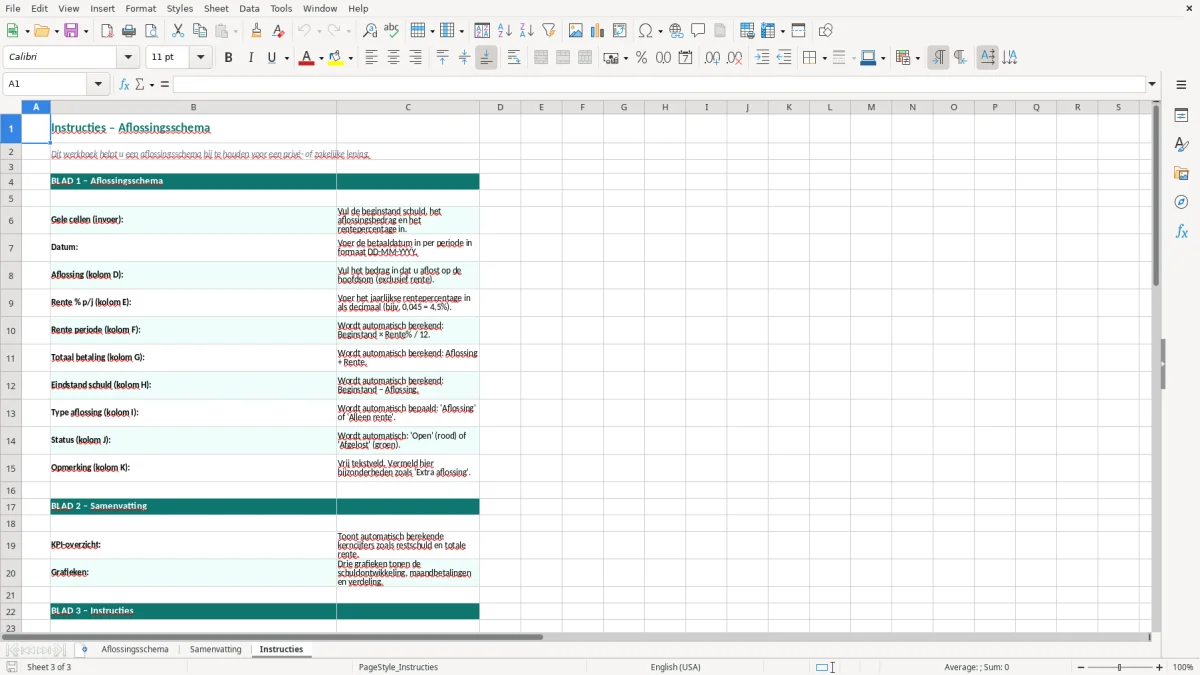Insert comment icon

tap(698, 31)
